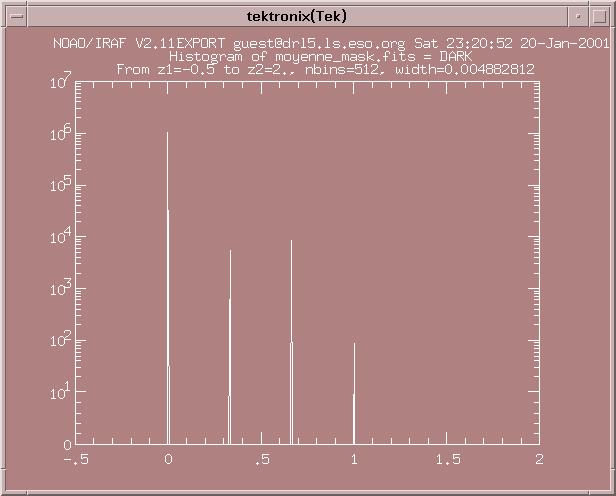Click the .5 label on x-axis
The width and height of the screenshot is (616, 496).
point(261,459)
